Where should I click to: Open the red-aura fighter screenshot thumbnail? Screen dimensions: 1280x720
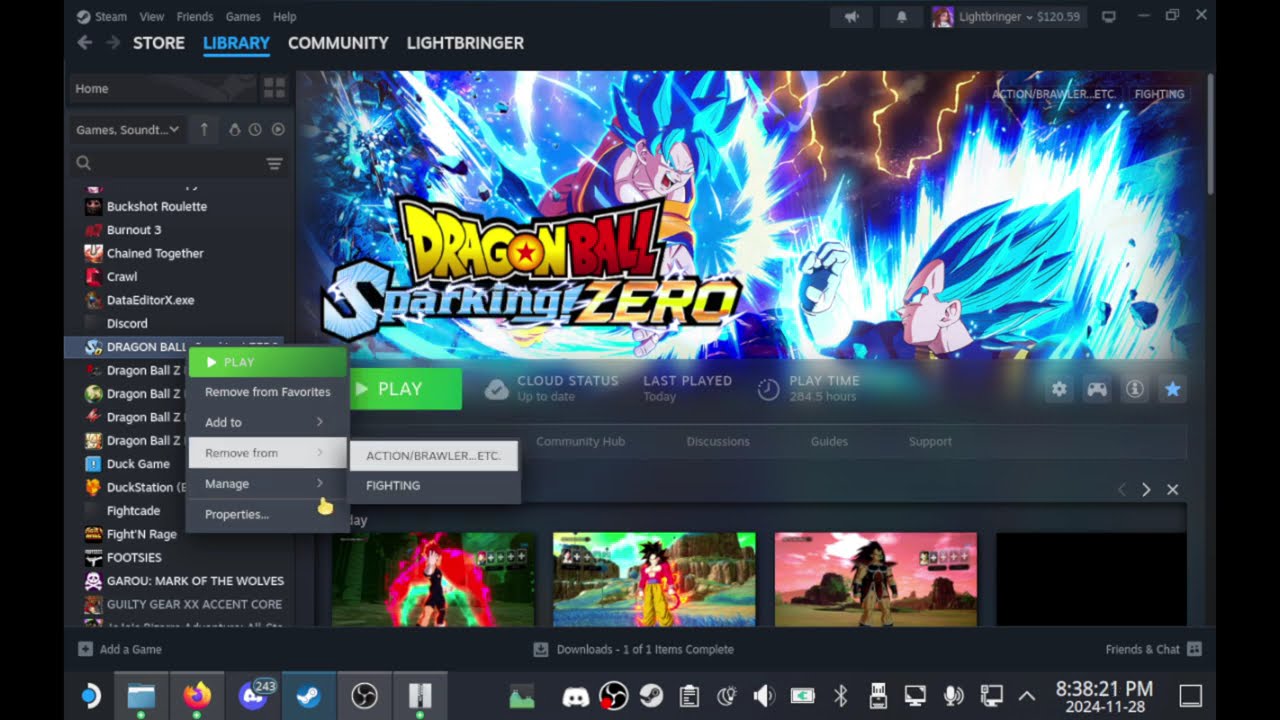point(433,579)
